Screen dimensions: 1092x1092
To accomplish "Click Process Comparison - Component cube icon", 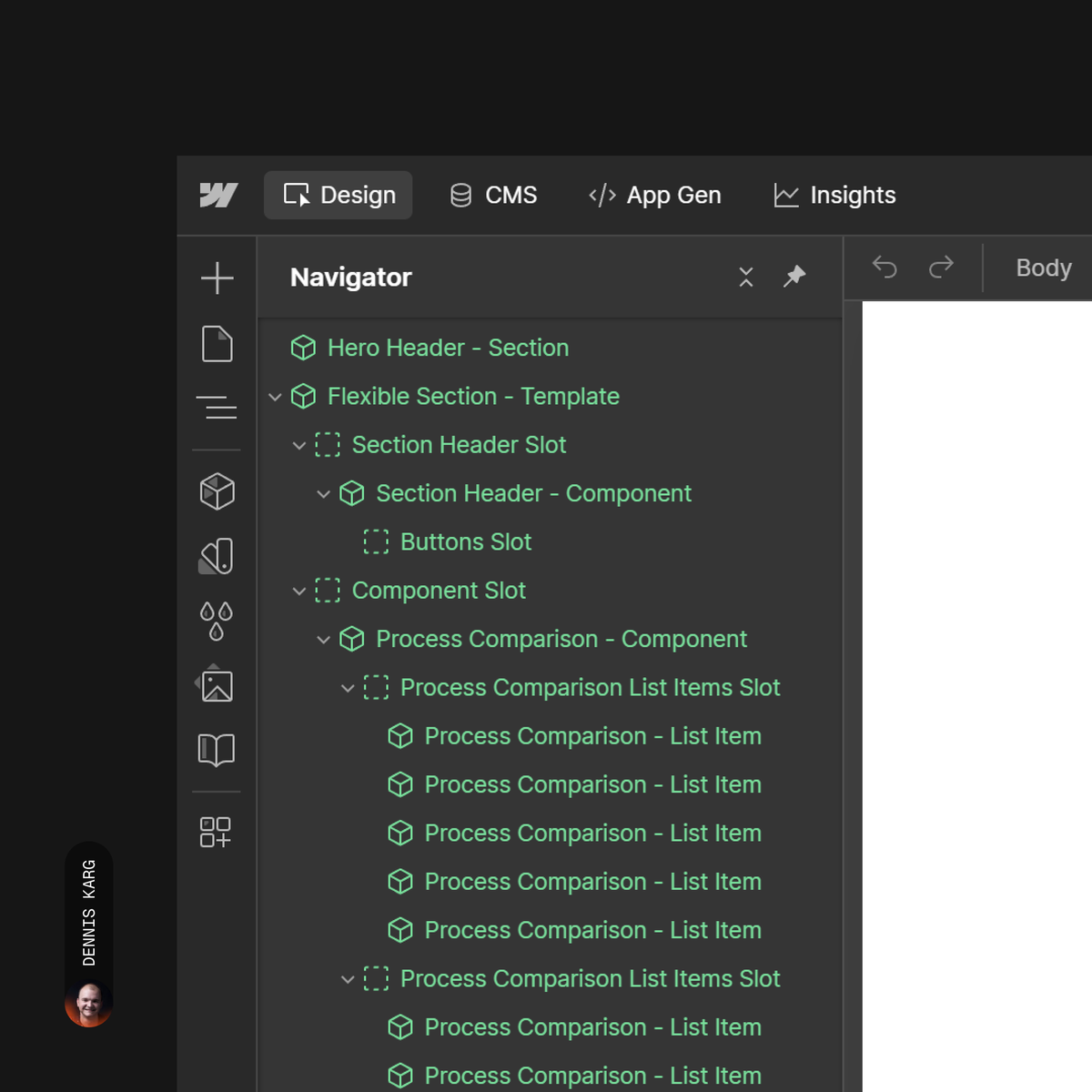I will click(352, 639).
